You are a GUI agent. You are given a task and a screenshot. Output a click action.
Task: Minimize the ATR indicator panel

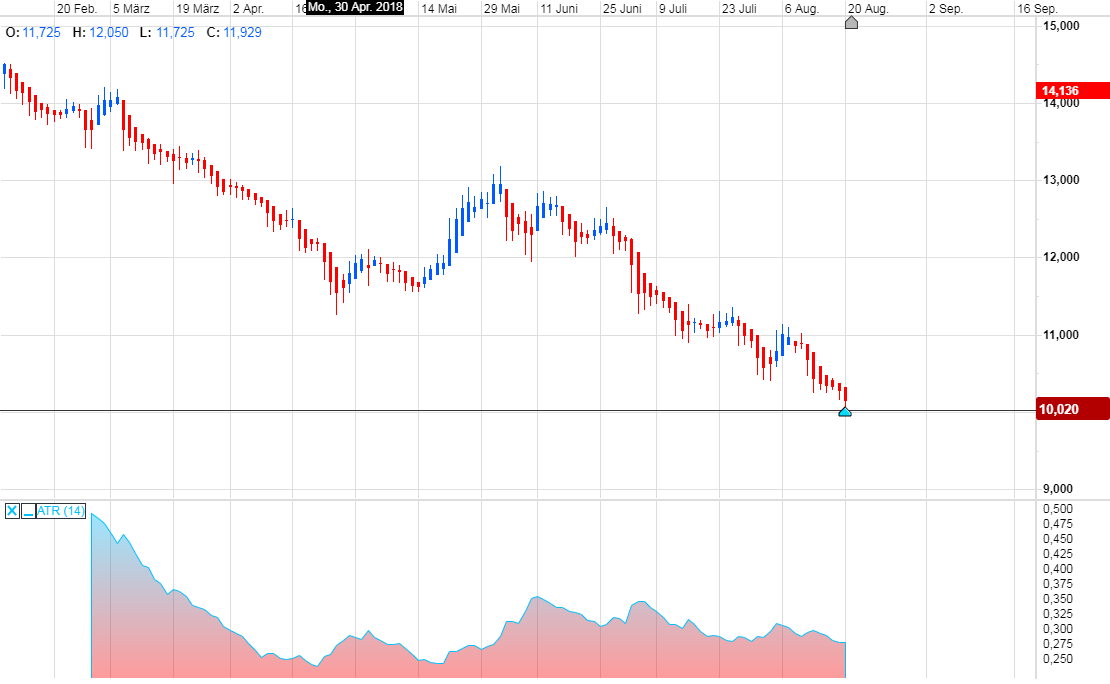pyautogui.click(x=28, y=511)
